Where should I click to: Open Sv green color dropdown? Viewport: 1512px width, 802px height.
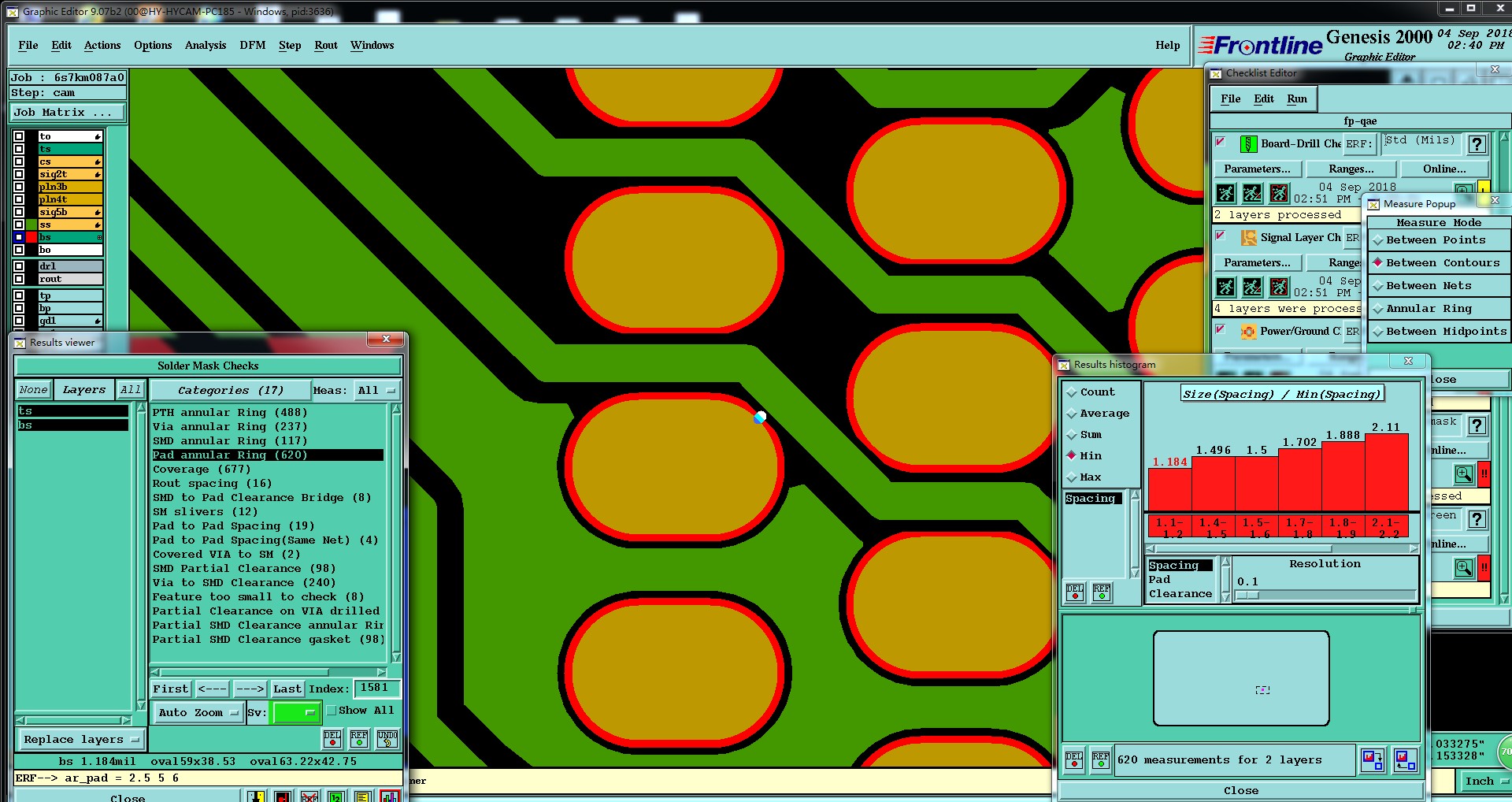pos(295,713)
